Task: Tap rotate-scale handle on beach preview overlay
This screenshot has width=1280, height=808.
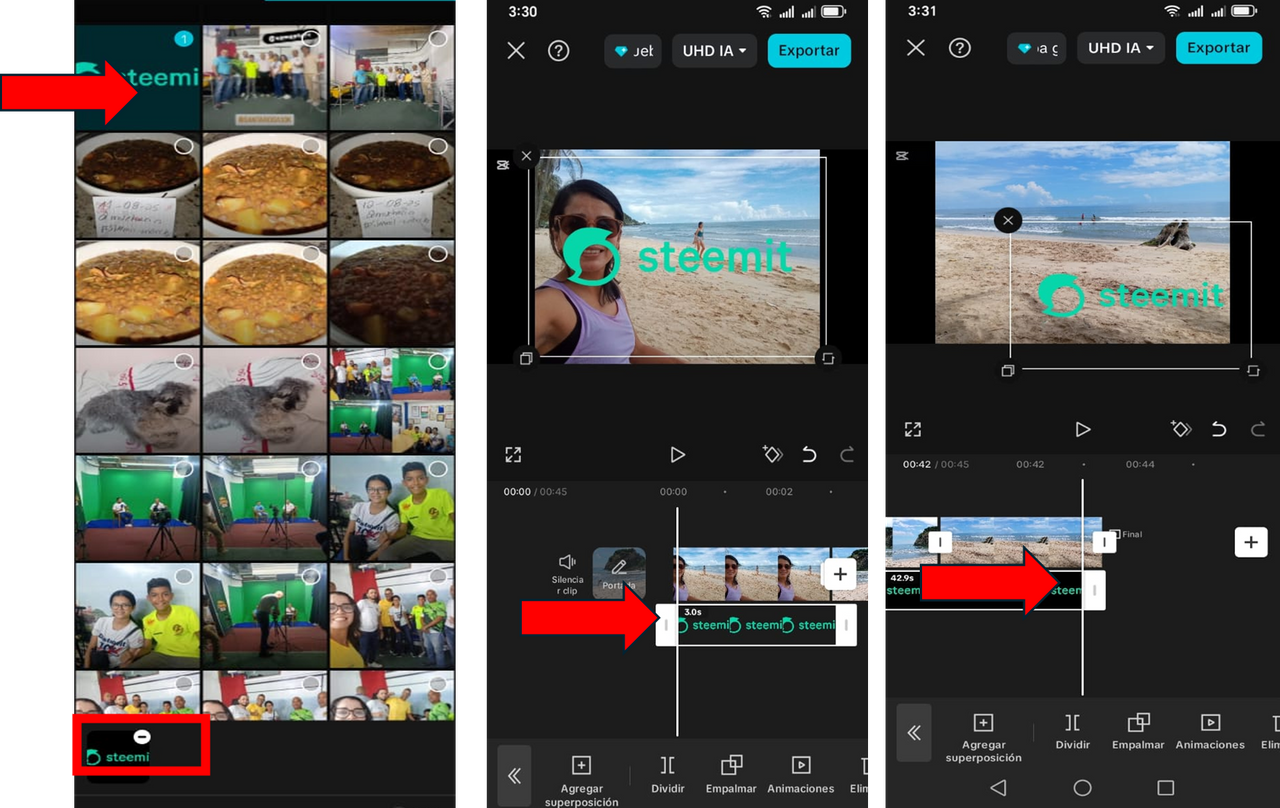Action: click(1253, 371)
